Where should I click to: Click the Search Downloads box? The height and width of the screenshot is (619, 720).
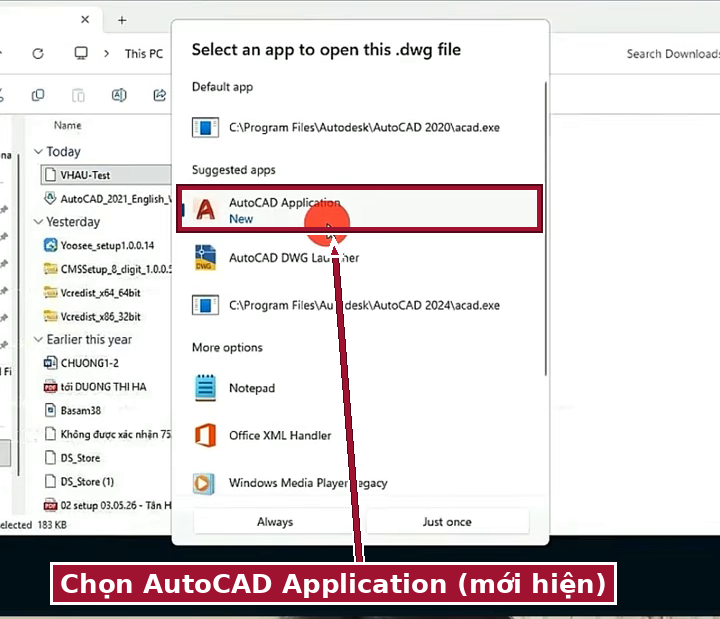click(x=673, y=54)
